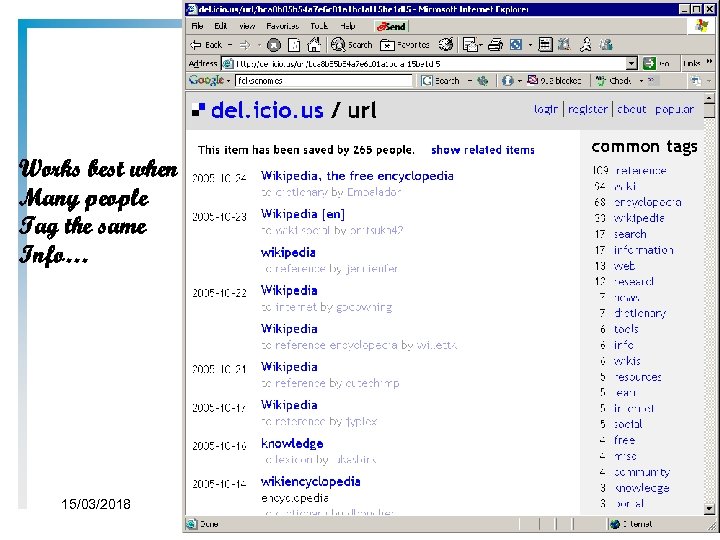Click the 'community' common tag
720x540 pixels.
(x=642, y=472)
